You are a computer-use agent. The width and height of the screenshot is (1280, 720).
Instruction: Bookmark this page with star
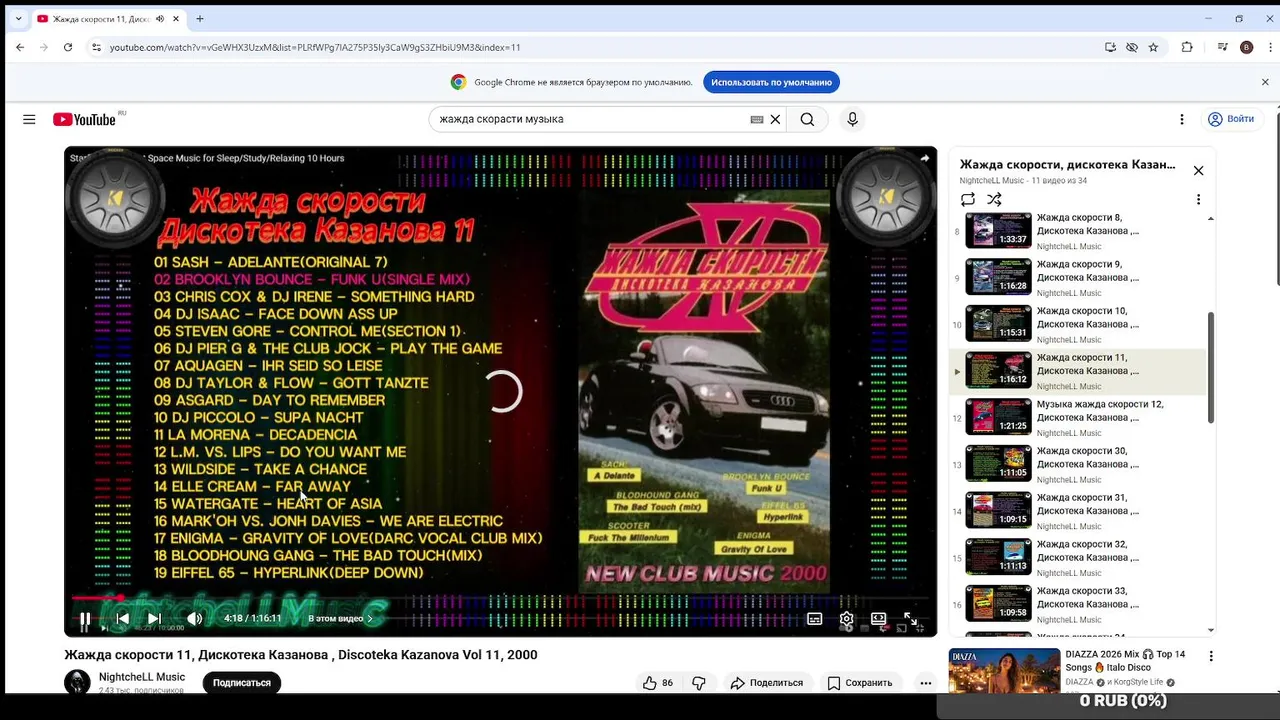point(1153,47)
